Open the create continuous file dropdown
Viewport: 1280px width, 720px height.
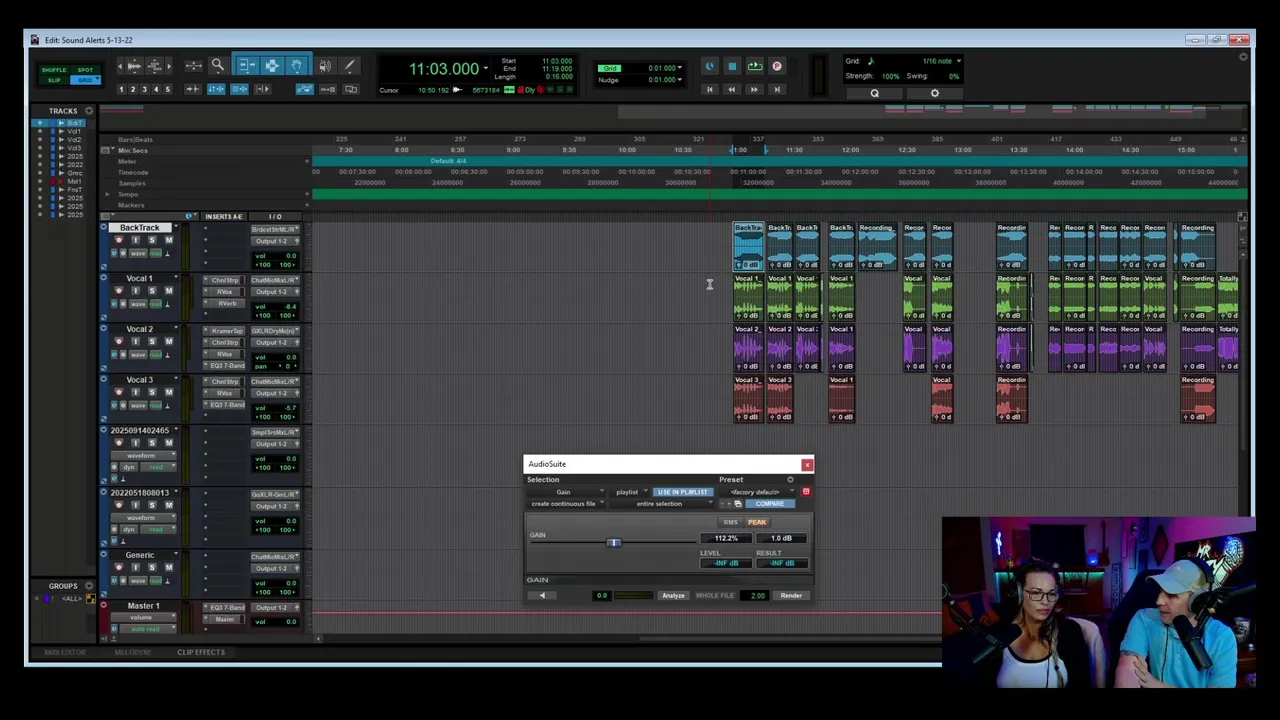567,504
